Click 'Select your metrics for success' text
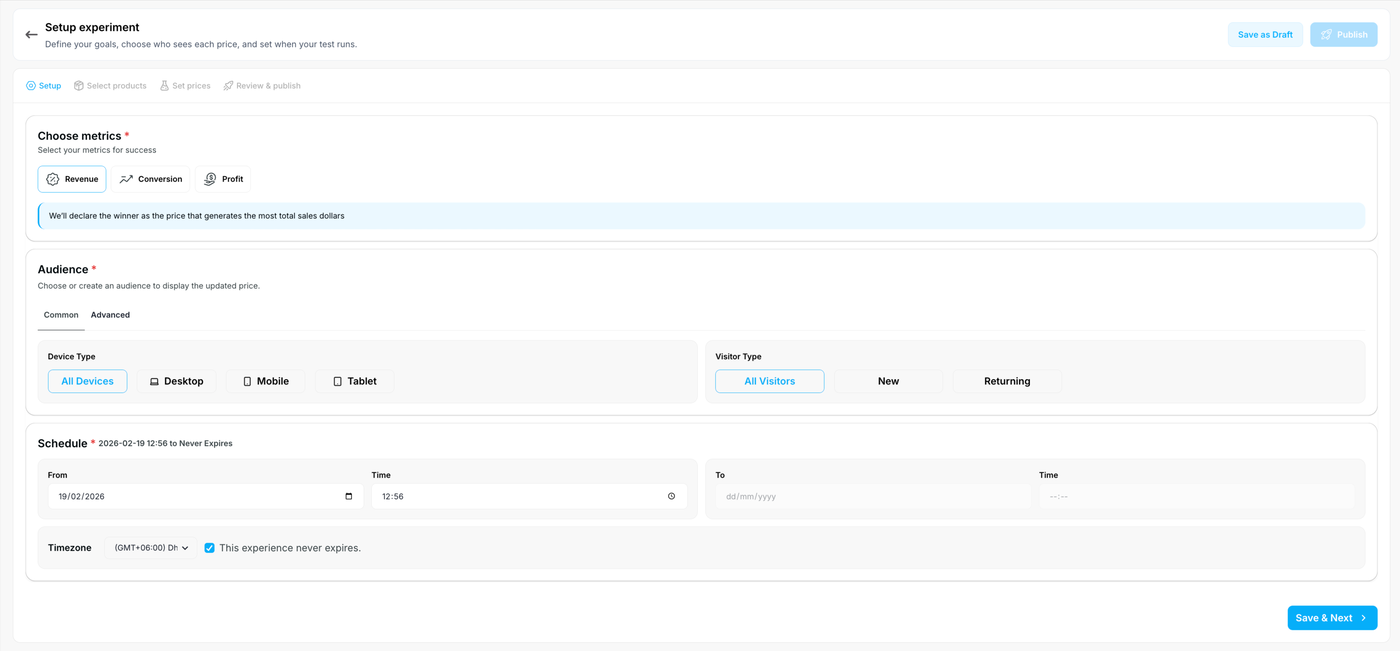The height and width of the screenshot is (651, 1400). pyautogui.click(x=97, y=150)
